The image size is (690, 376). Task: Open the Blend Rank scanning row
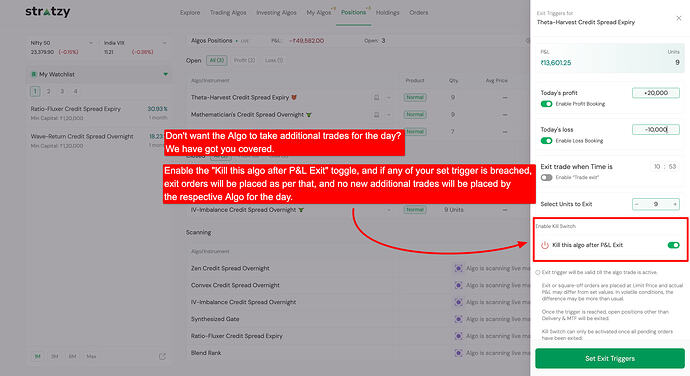357,353
